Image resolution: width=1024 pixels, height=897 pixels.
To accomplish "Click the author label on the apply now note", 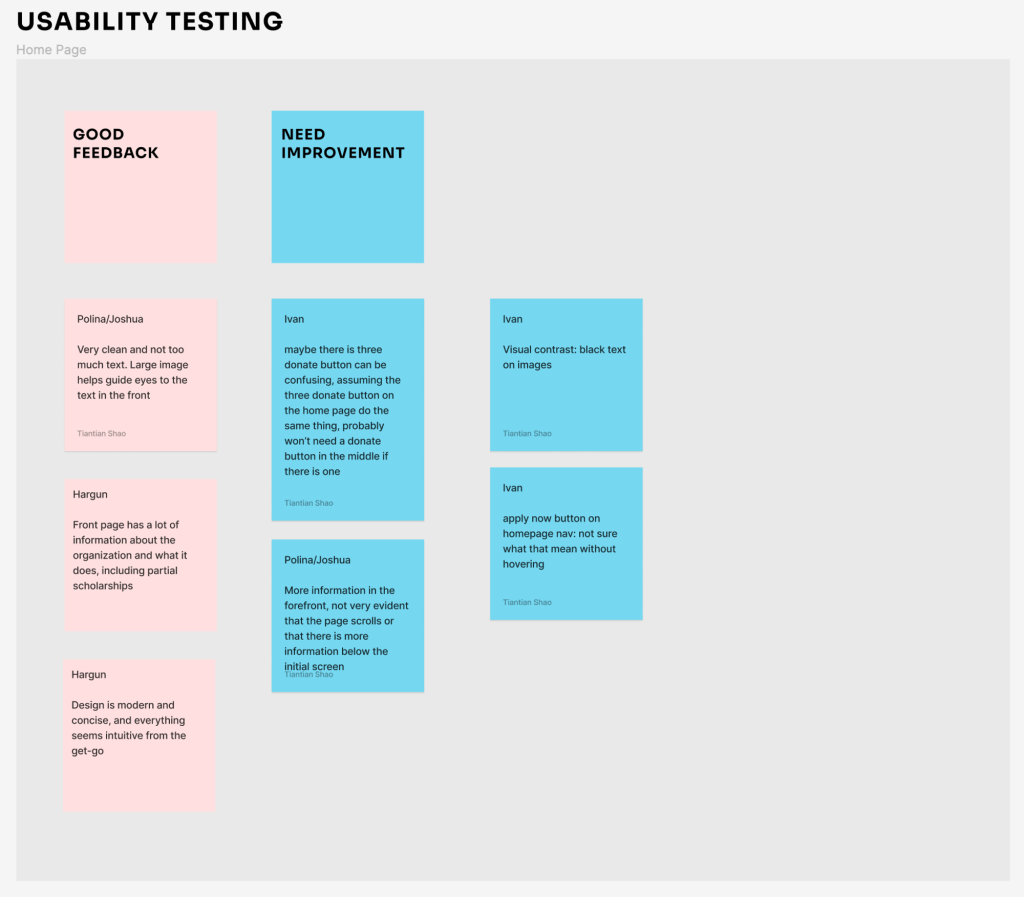I will click(527, 603).
